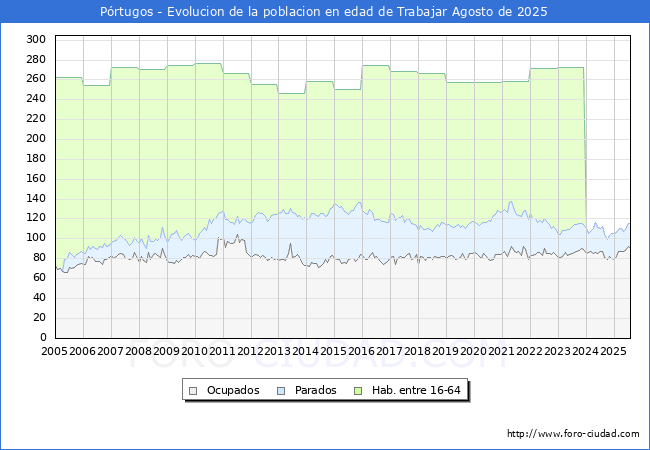Click the 60 y-axis value label

tap(39, 278)
